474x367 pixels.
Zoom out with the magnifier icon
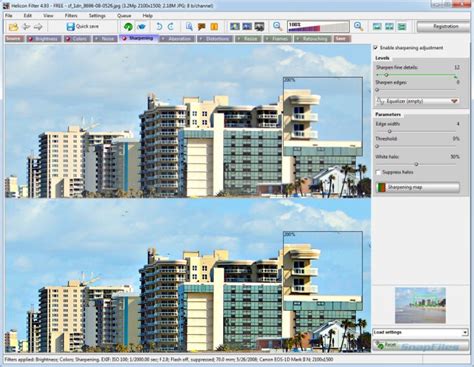[x=277, y=27]
